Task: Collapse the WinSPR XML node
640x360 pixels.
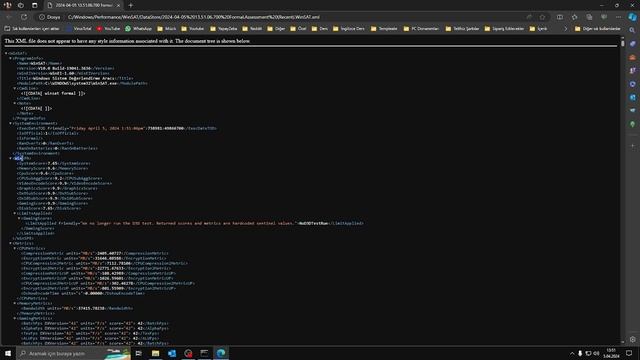Action: tap(10, 158)
